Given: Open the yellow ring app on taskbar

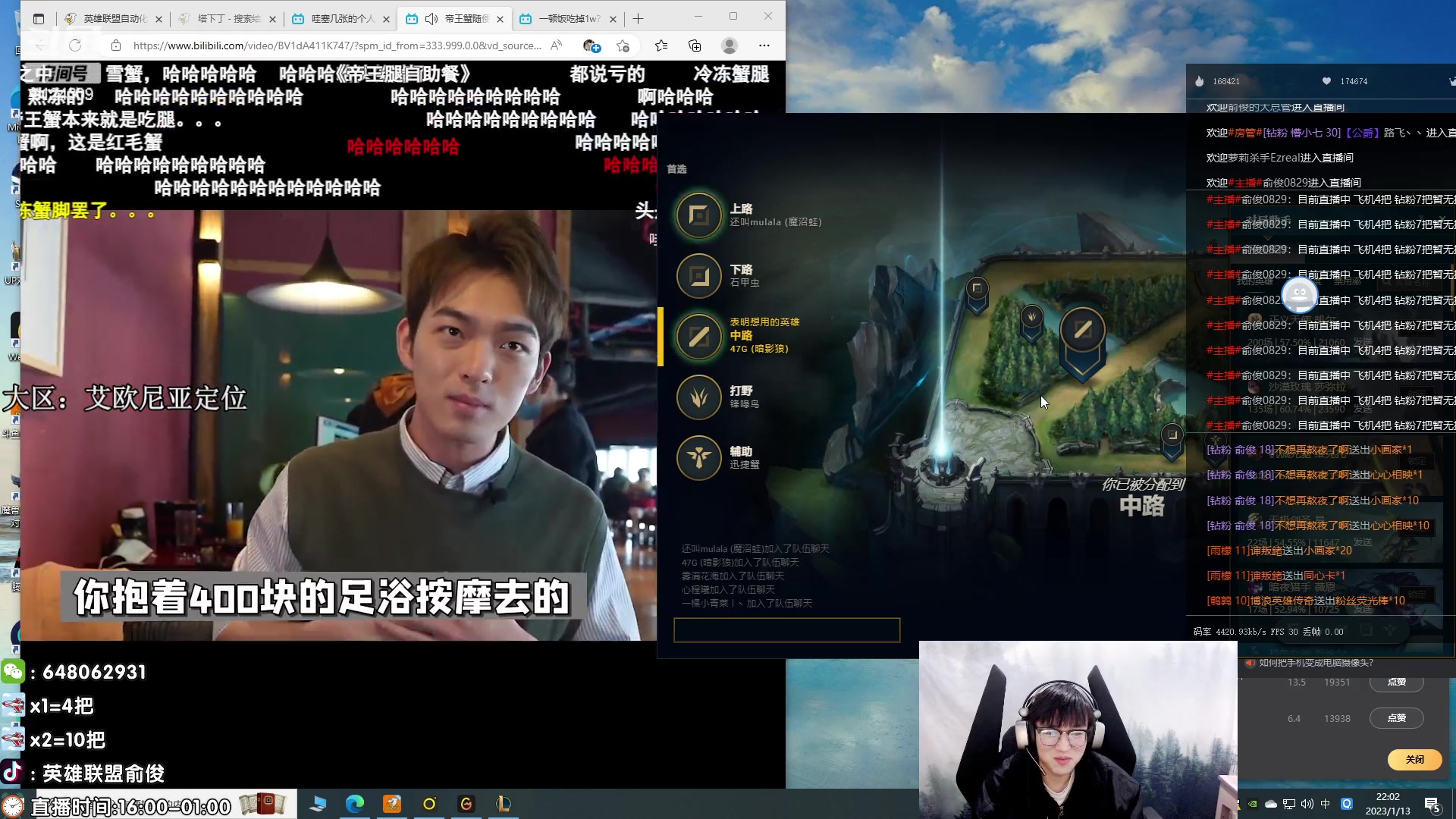Looking at the screenshot, I should click(429, 804).
